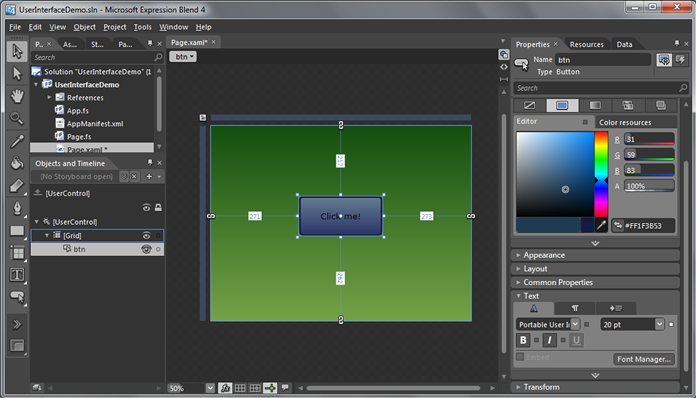Select the Button control tool
Viewport: 696px width, 398px height.
point(17,297)
